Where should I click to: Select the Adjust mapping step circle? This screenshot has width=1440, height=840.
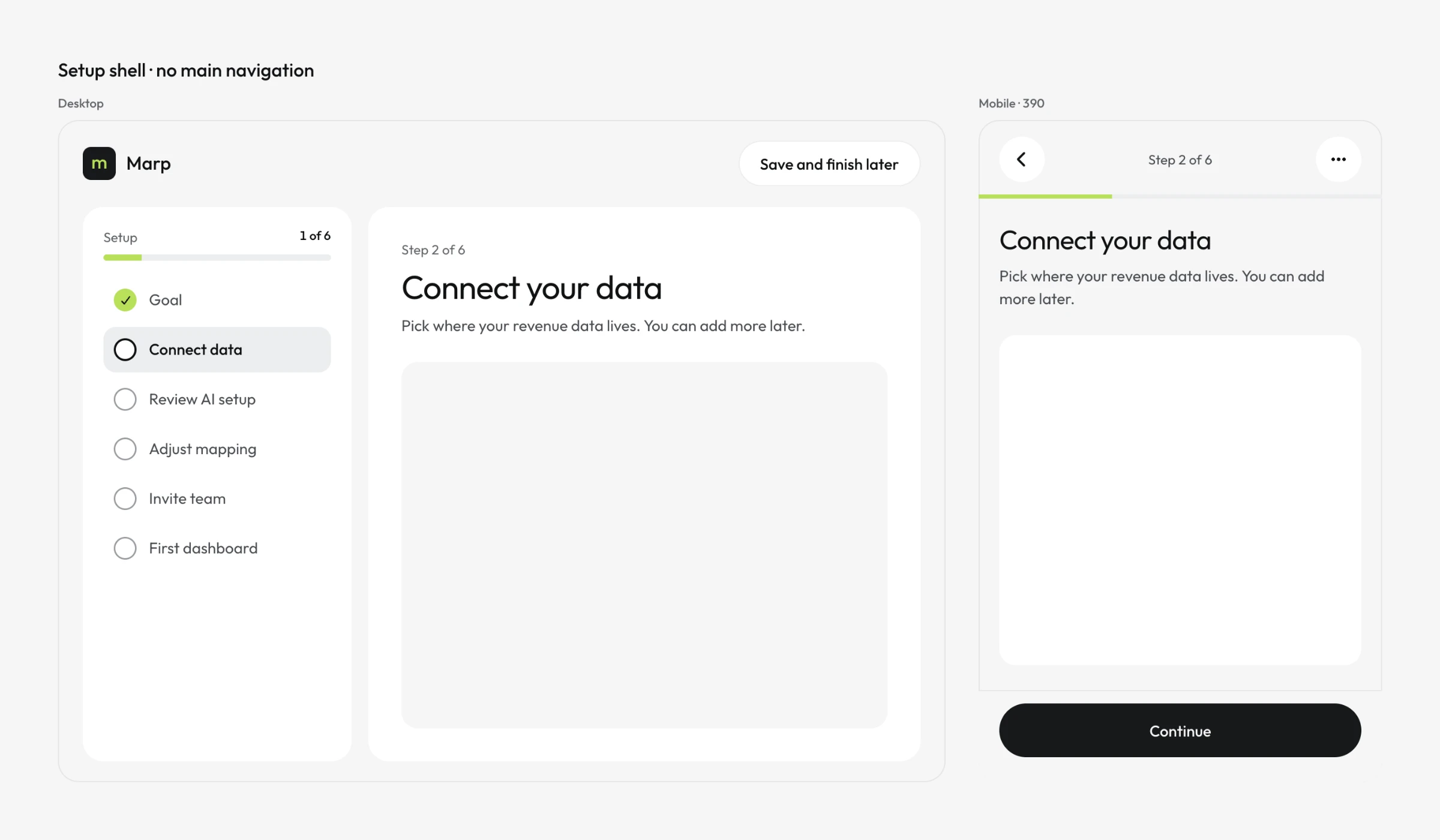(125, 449)
